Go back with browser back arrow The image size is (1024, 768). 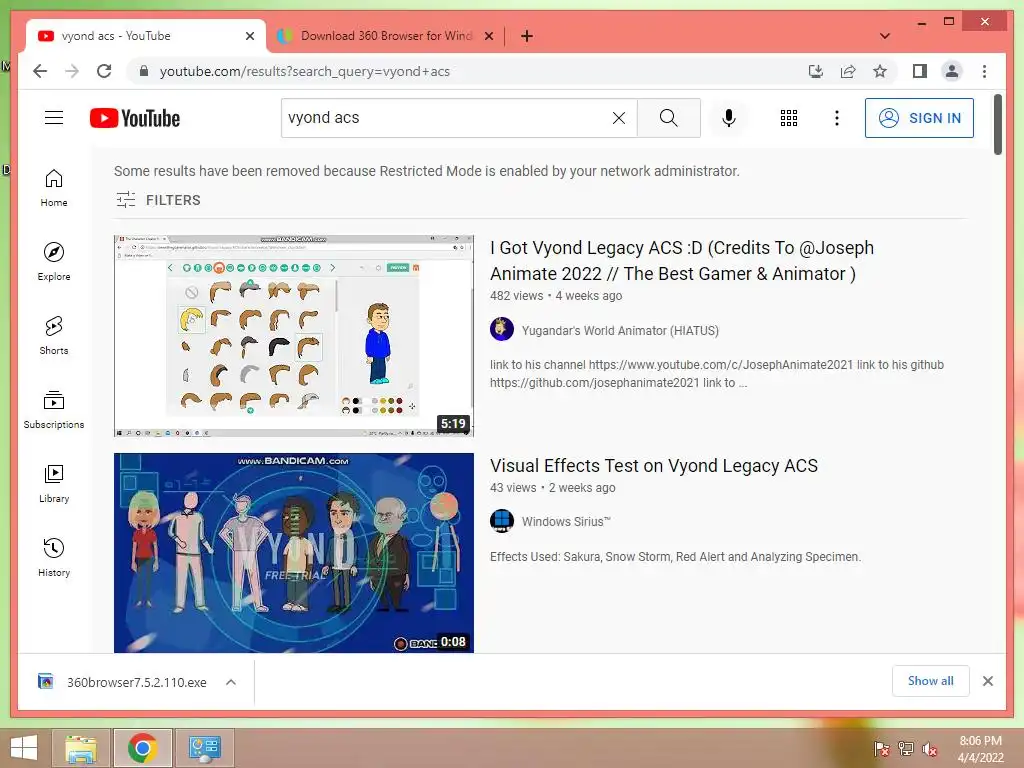(40, 71)
